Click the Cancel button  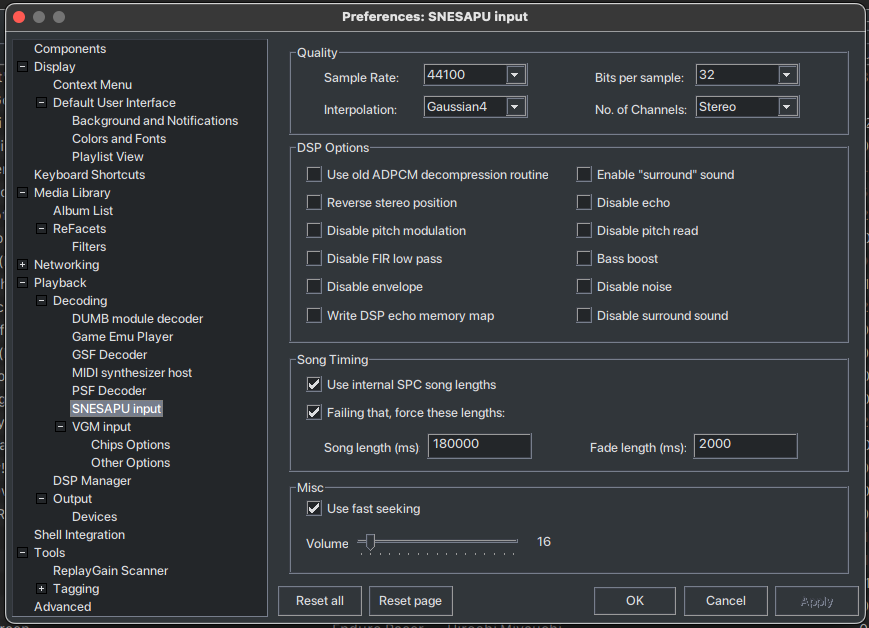pyautogui.click(x=726, y=601)
